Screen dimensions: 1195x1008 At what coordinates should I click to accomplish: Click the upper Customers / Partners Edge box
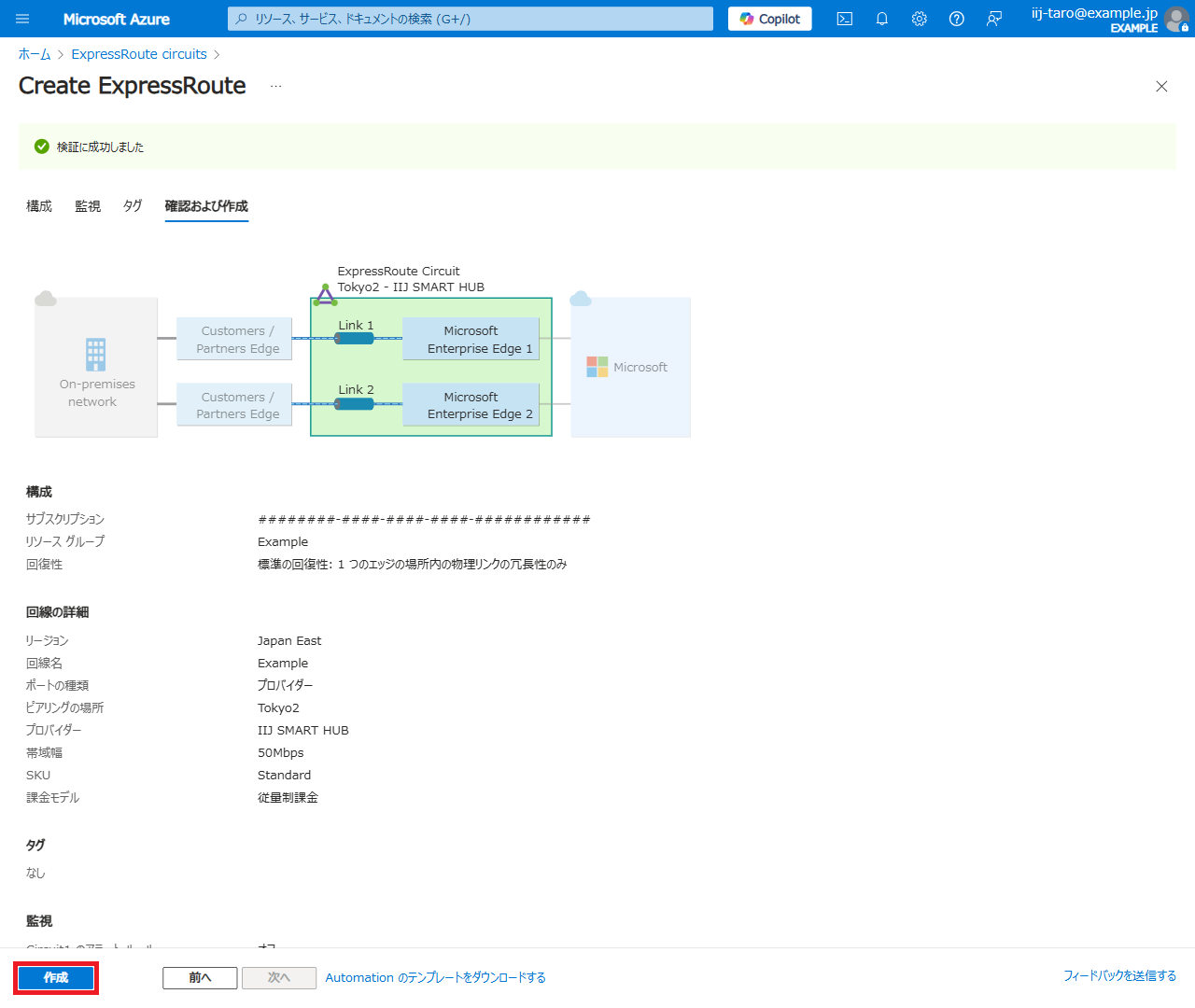(234, 339)
